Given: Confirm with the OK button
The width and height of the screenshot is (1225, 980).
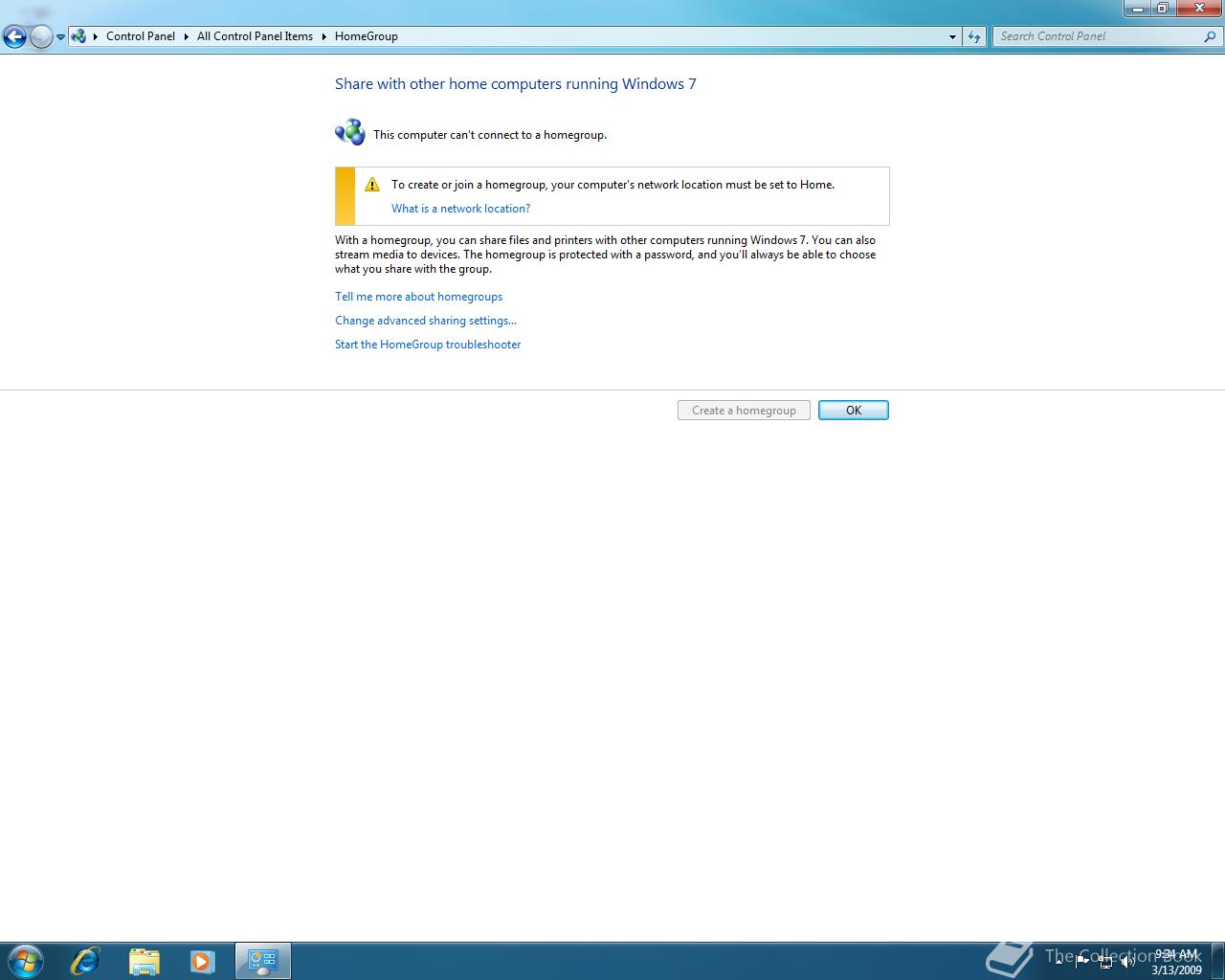Looking at the screenshot, I should pyautogui.click(x=854, y=410).
